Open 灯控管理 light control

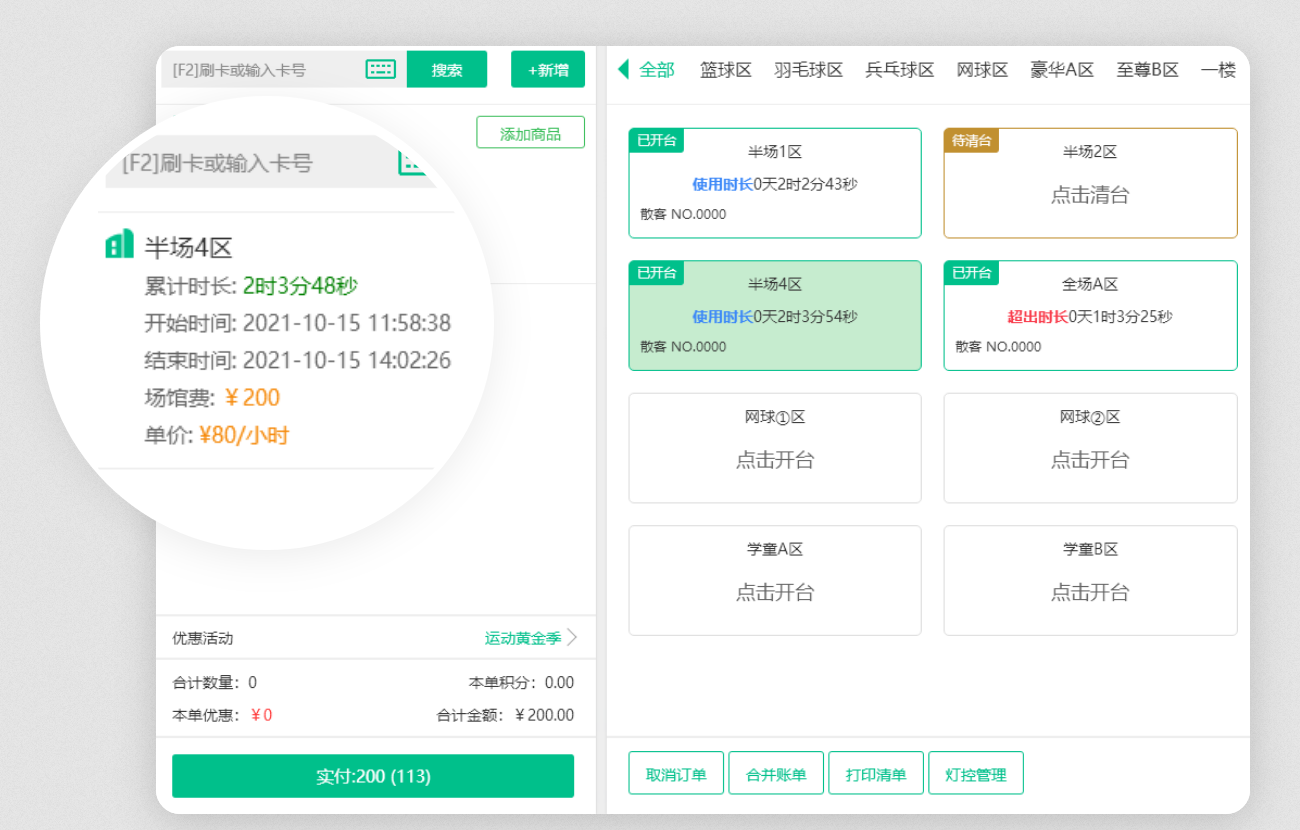[976, 772]
